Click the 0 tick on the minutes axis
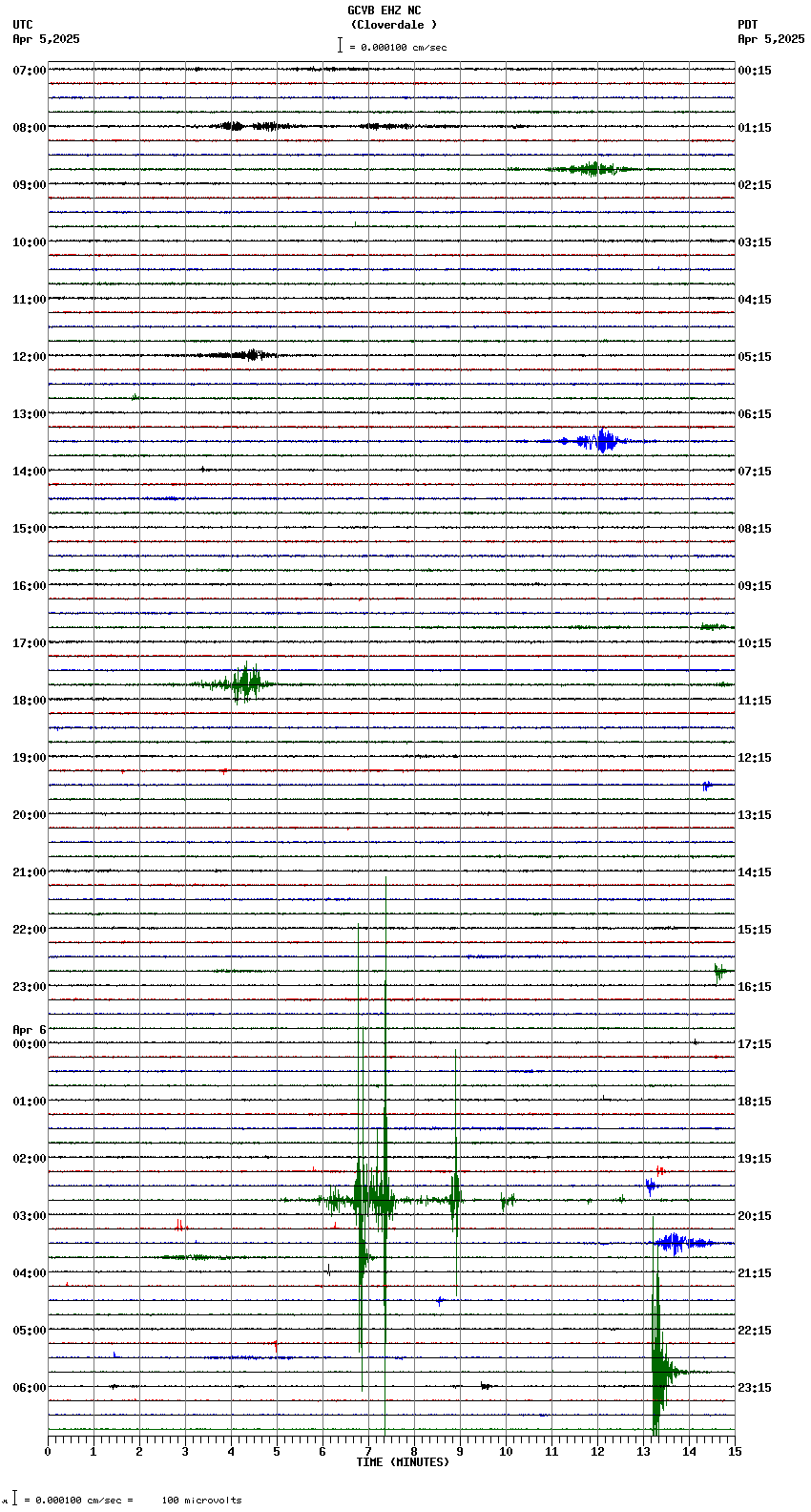Image resolution: width=811 pixels, height=1512 pixels. (48, 1452)
